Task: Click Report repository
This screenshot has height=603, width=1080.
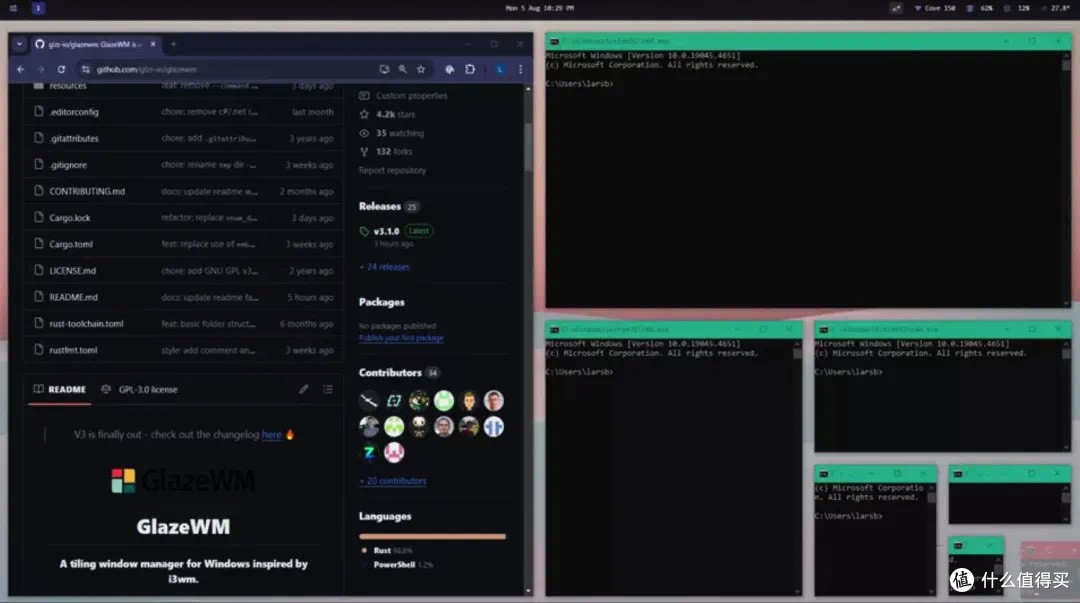Action: point(392,170)
